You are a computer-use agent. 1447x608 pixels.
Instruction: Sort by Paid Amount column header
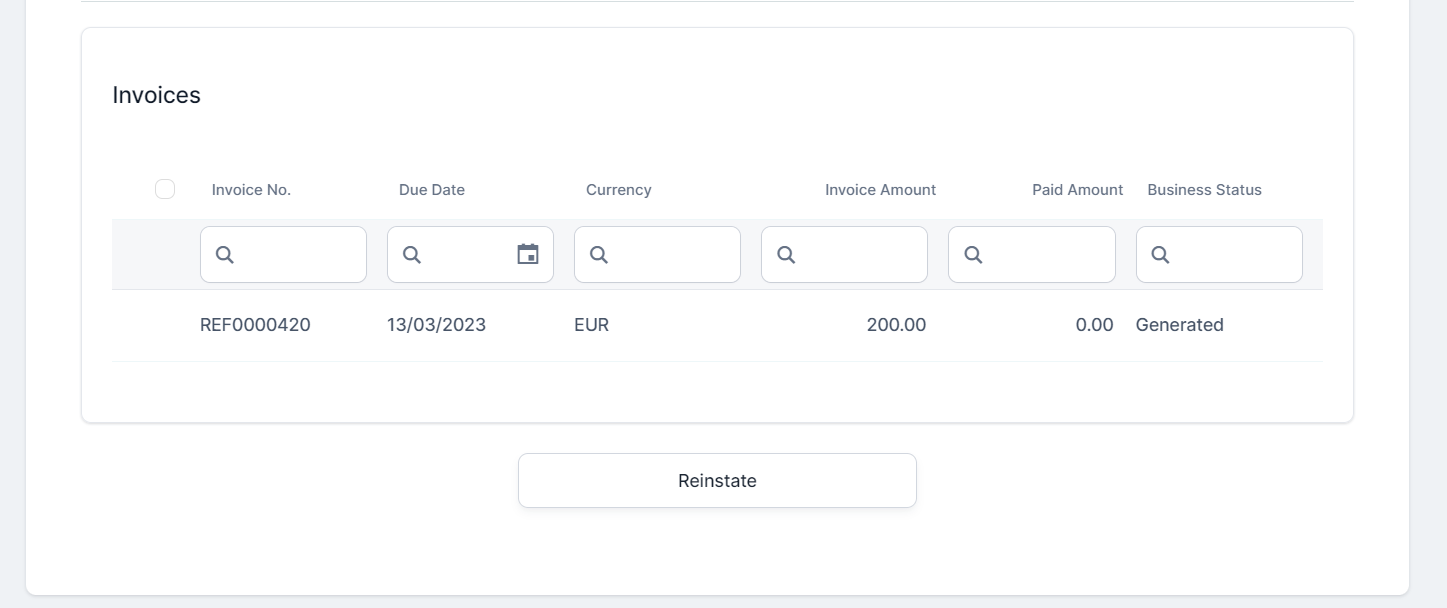(x=1077, y=190)
